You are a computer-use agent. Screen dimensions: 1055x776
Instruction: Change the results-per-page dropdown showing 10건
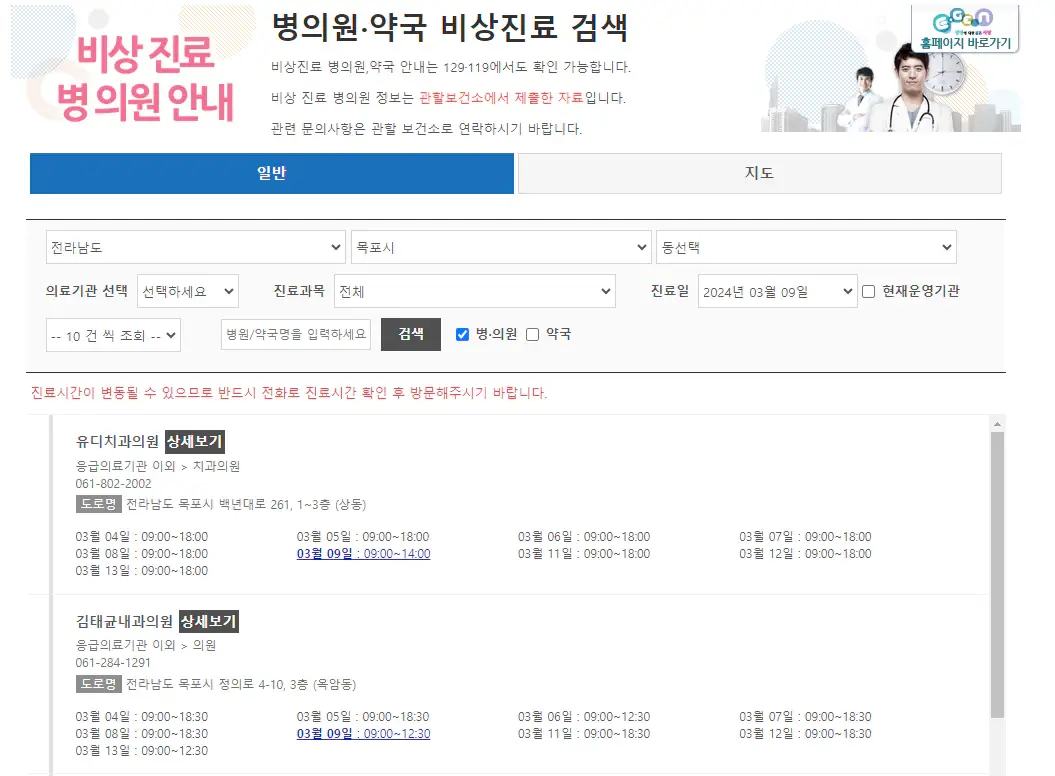tap(113, 334)
